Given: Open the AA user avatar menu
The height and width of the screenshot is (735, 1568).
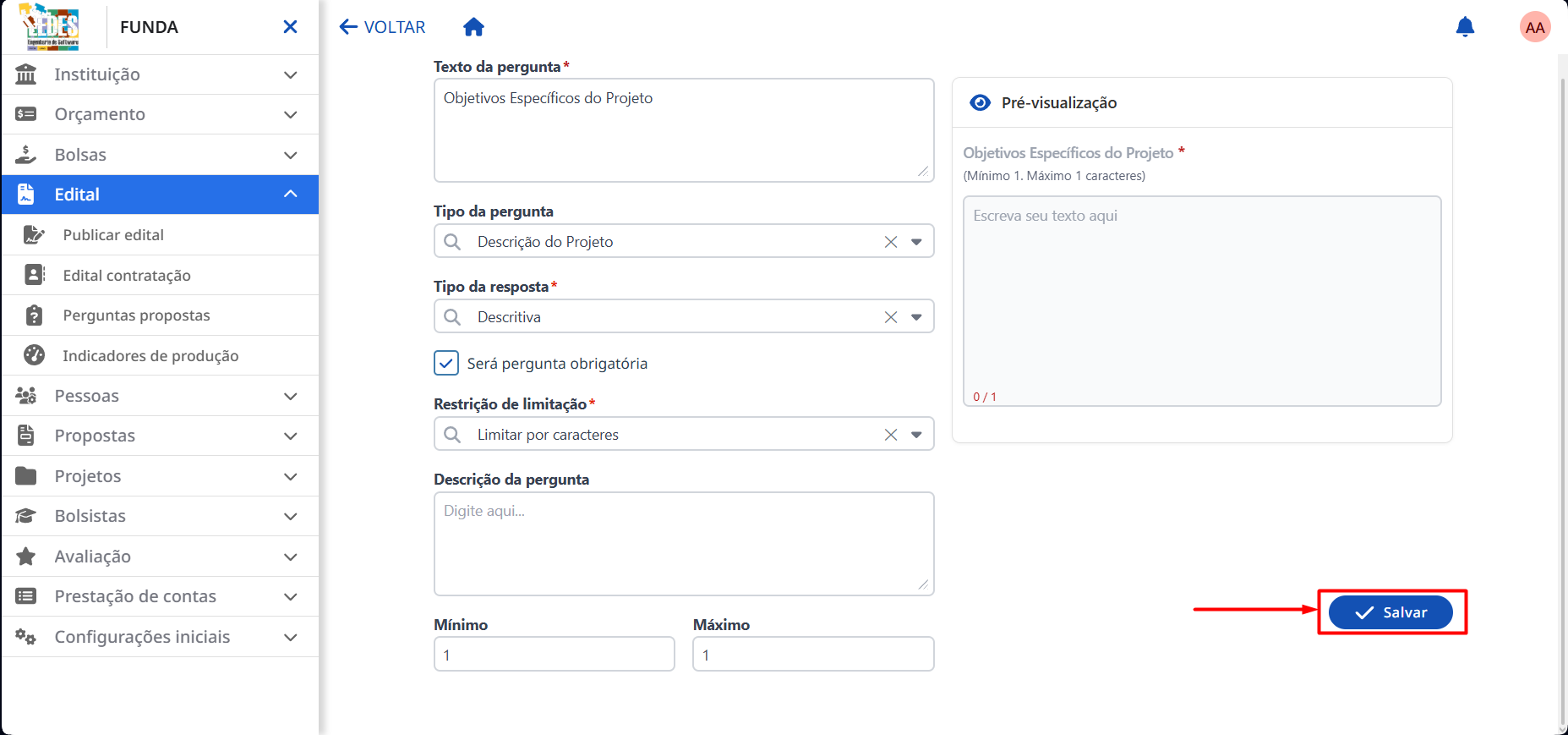Looking at the screenshot, I should [x=1535, y=27].
